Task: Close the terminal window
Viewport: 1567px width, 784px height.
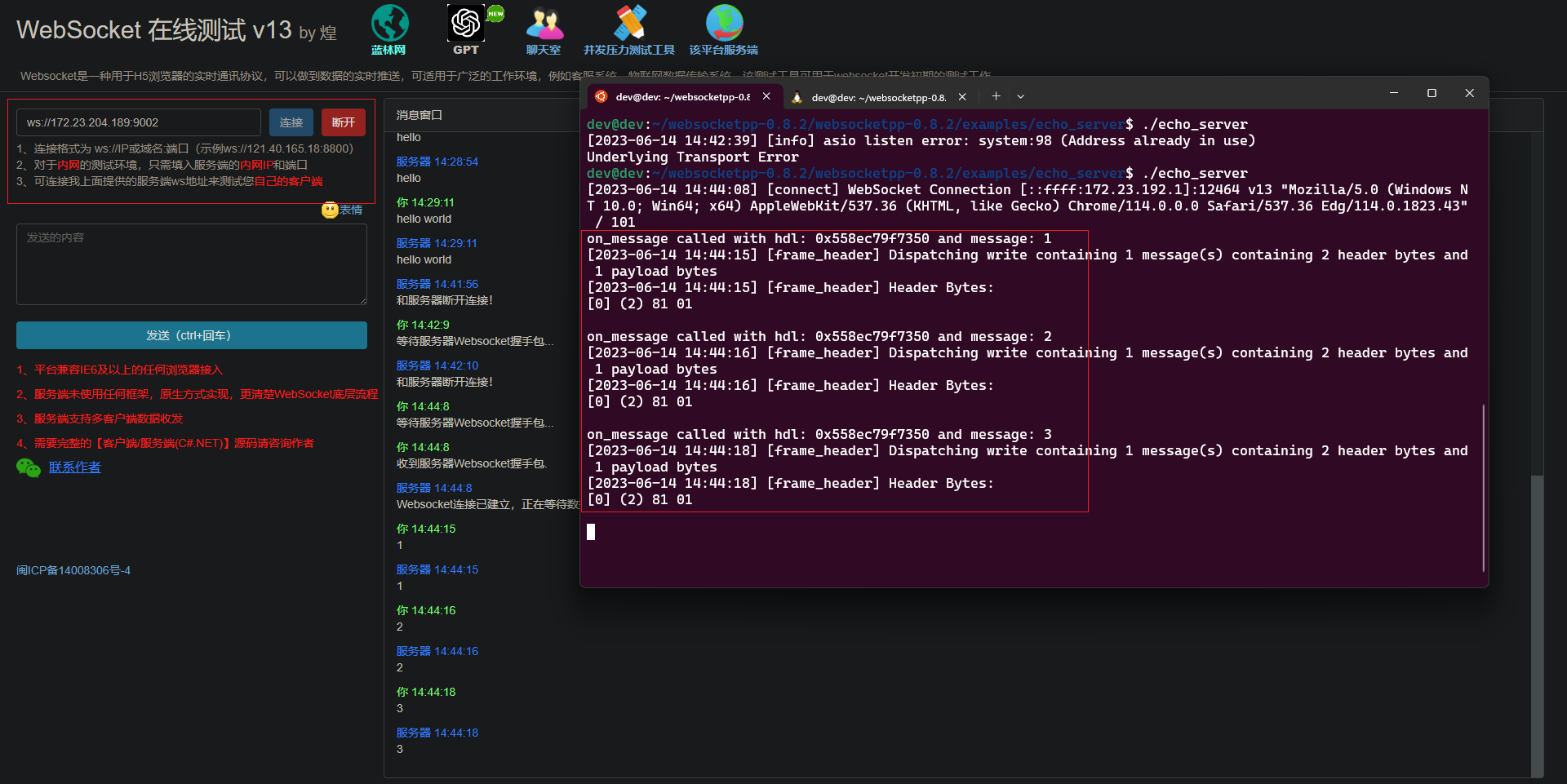Action: coord(1469,93)
